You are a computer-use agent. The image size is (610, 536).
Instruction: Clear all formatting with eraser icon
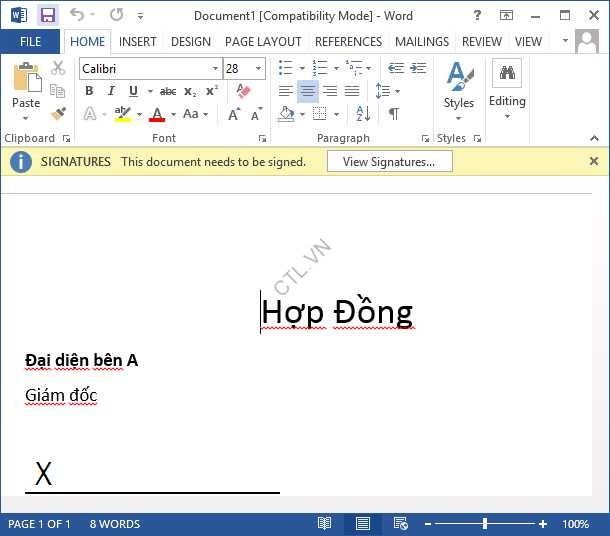click(243, 91)
